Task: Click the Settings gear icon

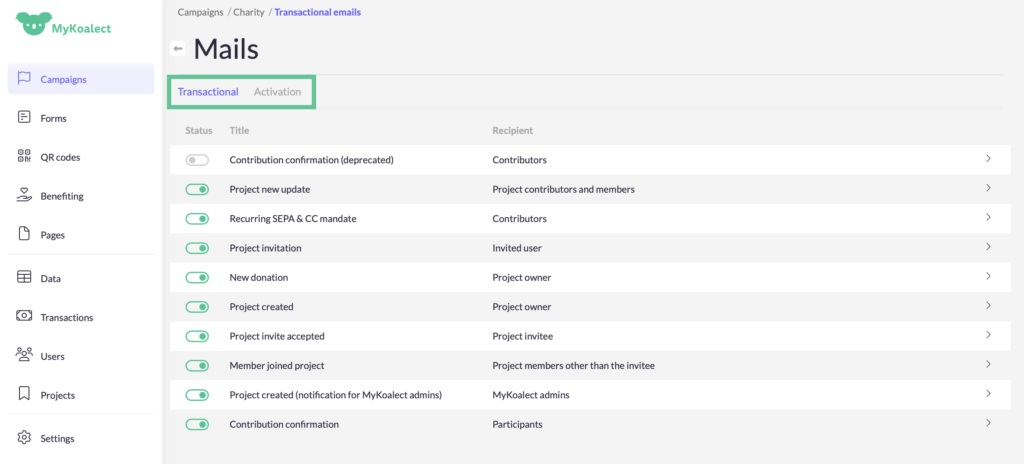Action: [x=25, y=438]
